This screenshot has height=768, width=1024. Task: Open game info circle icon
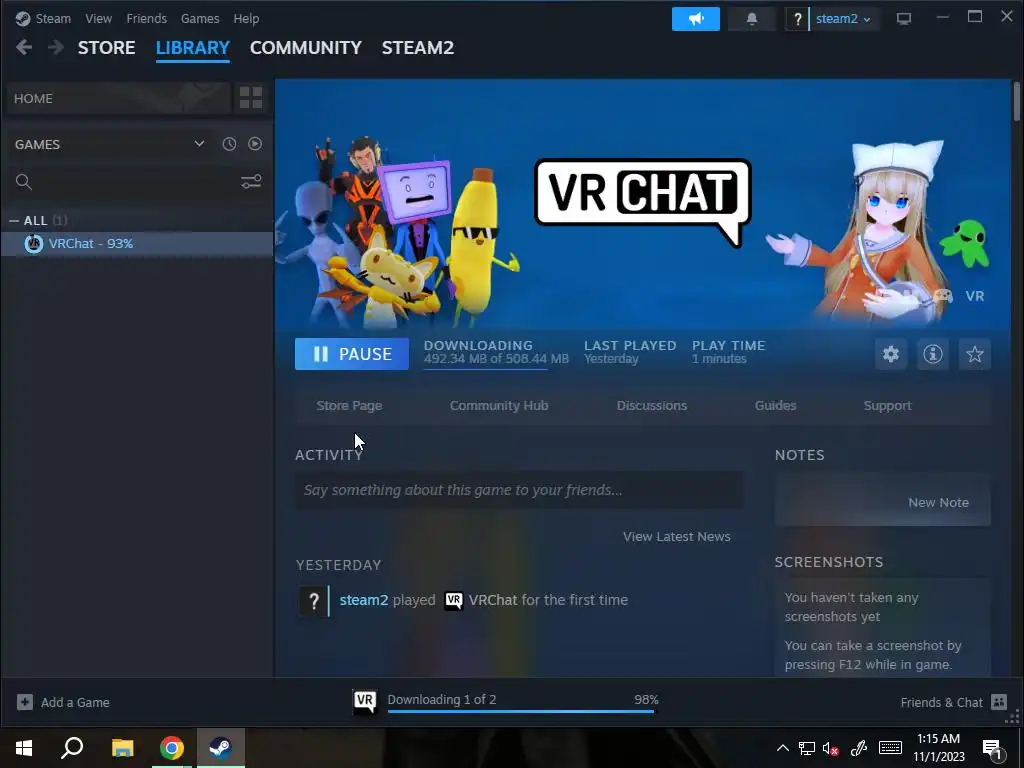pyautogui.click(x=933, y=354)
